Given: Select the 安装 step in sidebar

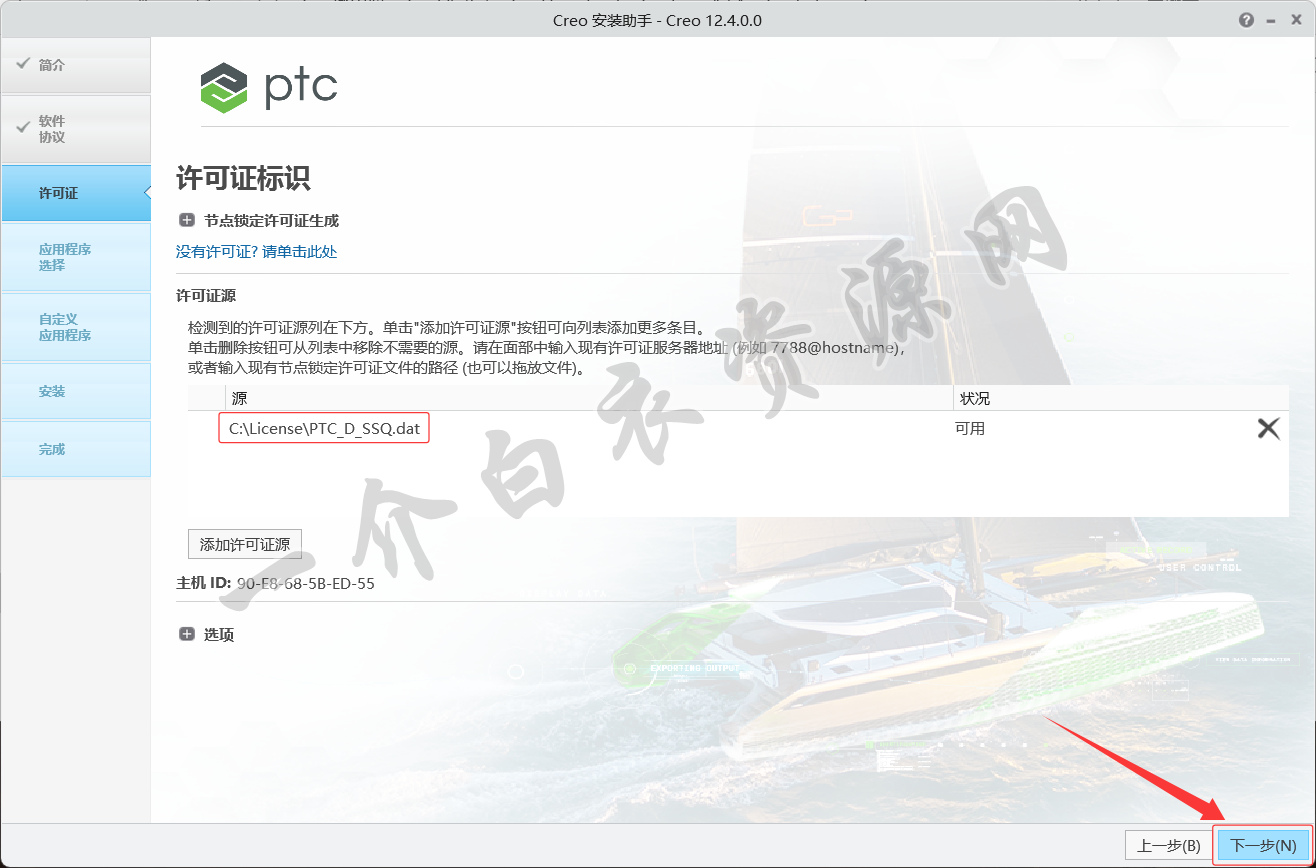Looking at the screenshot, I should click(76, 391).
